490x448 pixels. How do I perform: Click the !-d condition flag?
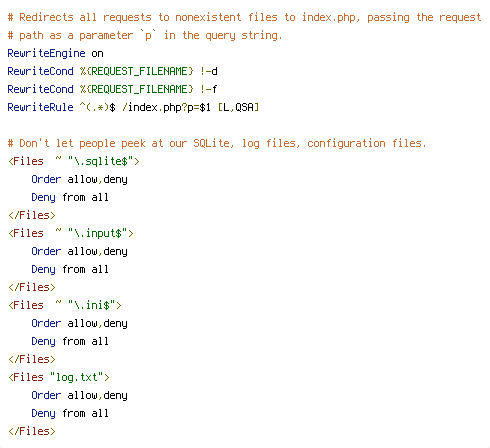(209, 71)
